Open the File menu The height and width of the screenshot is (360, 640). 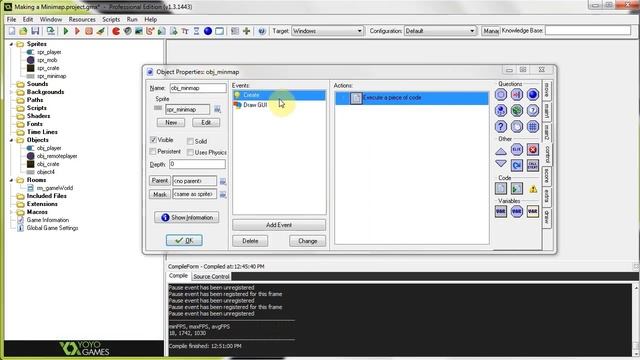11,19
